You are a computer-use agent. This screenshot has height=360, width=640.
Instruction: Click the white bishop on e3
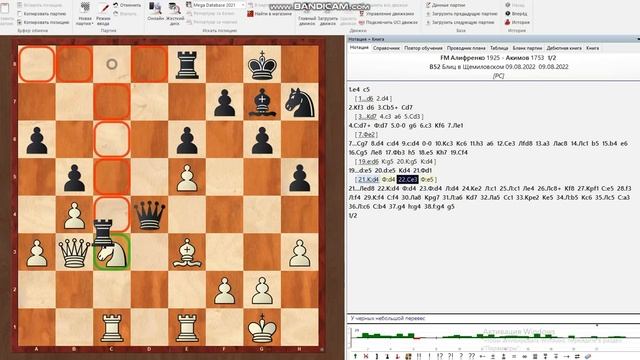(x=187, y=252)
